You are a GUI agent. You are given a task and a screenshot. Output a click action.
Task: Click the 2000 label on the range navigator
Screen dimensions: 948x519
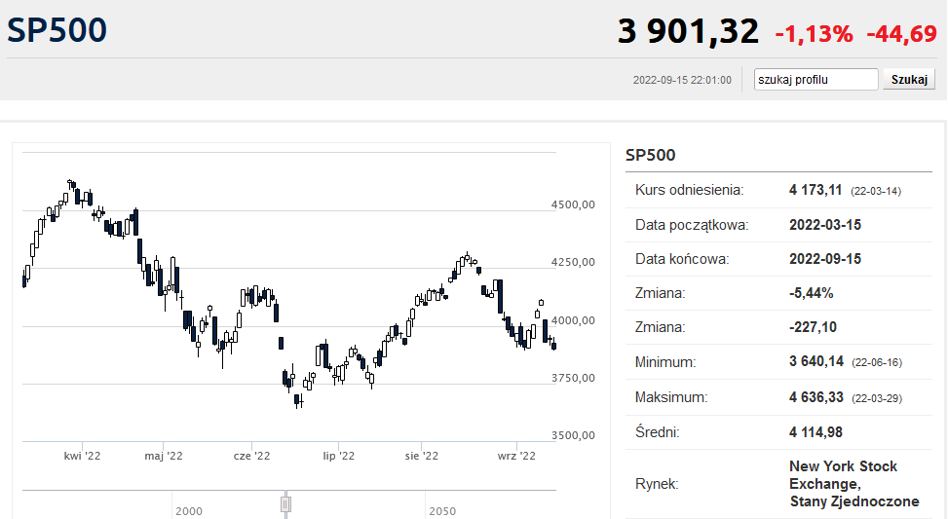189,511
